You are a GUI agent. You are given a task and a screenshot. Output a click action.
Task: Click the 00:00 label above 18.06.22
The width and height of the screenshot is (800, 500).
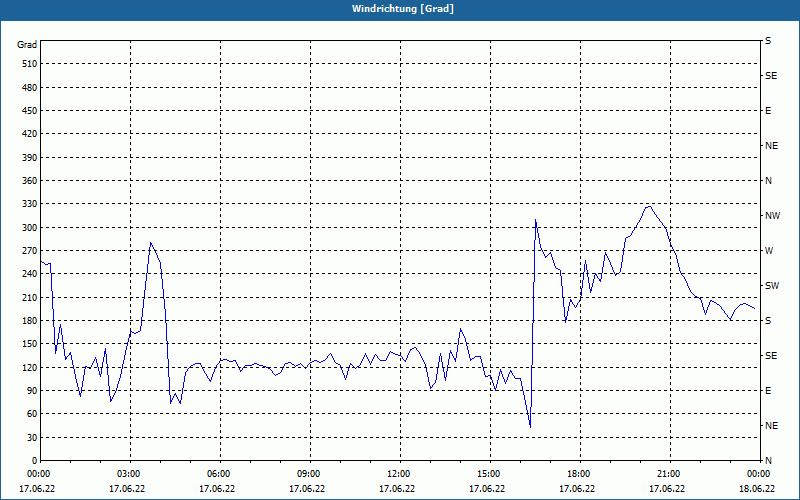pos(758,474)
